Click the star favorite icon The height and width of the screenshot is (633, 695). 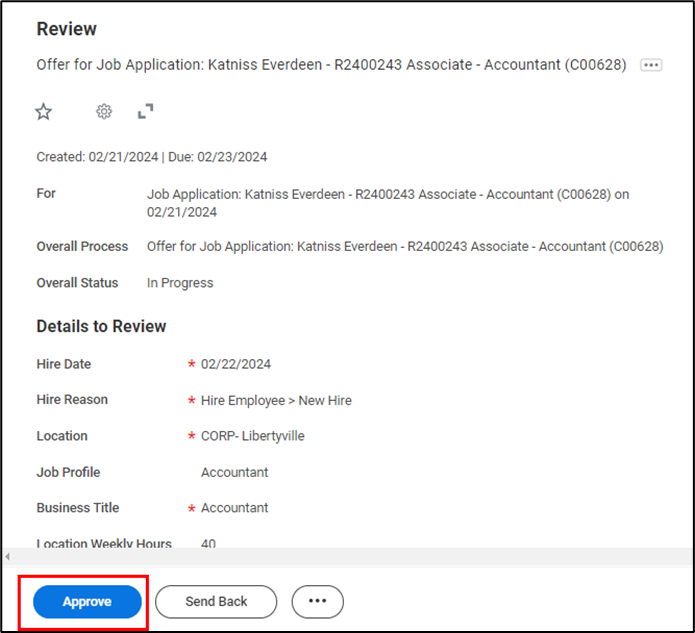click(43, 112)
